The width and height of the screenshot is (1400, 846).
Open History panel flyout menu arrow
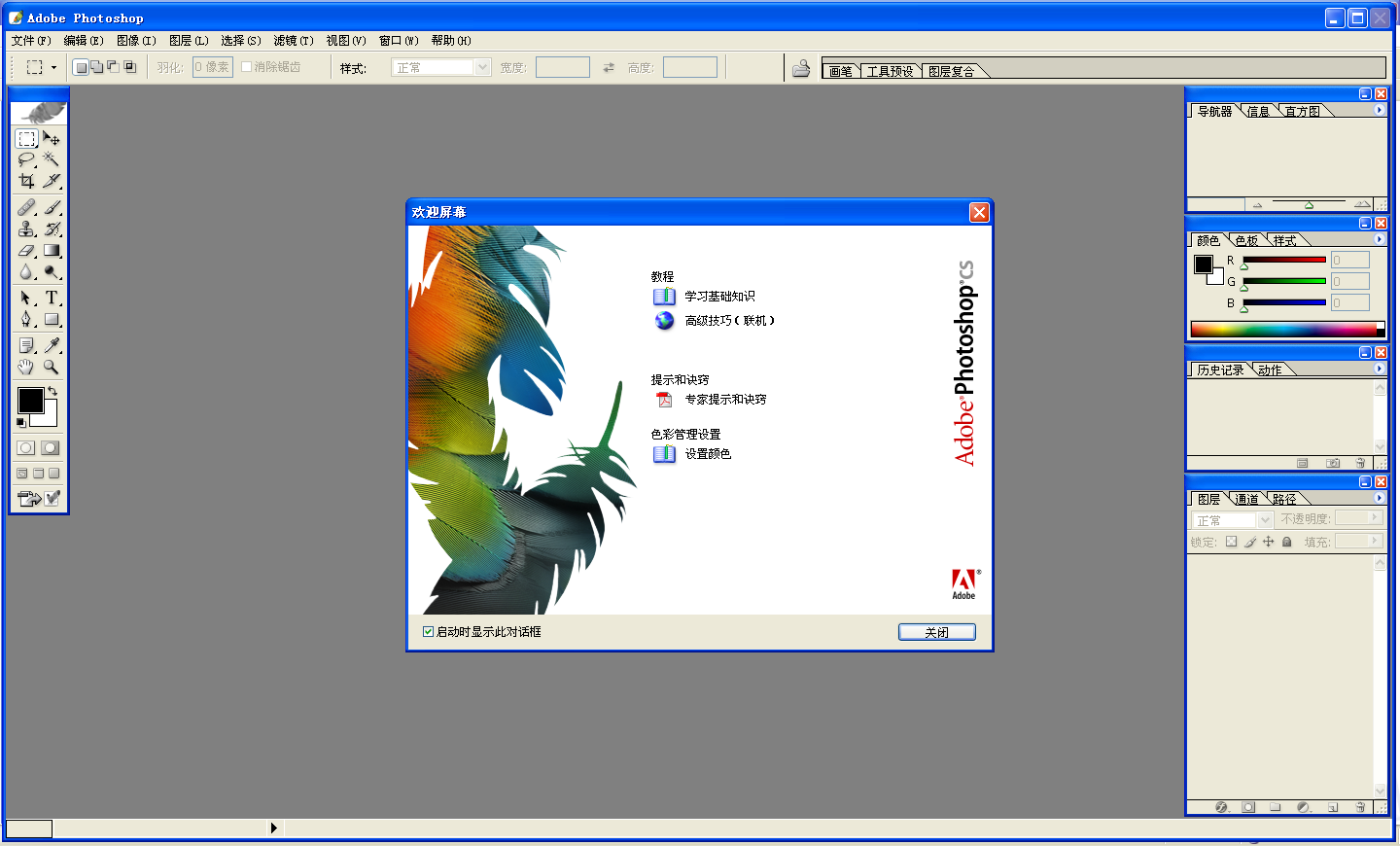[x=1380, y=369]
